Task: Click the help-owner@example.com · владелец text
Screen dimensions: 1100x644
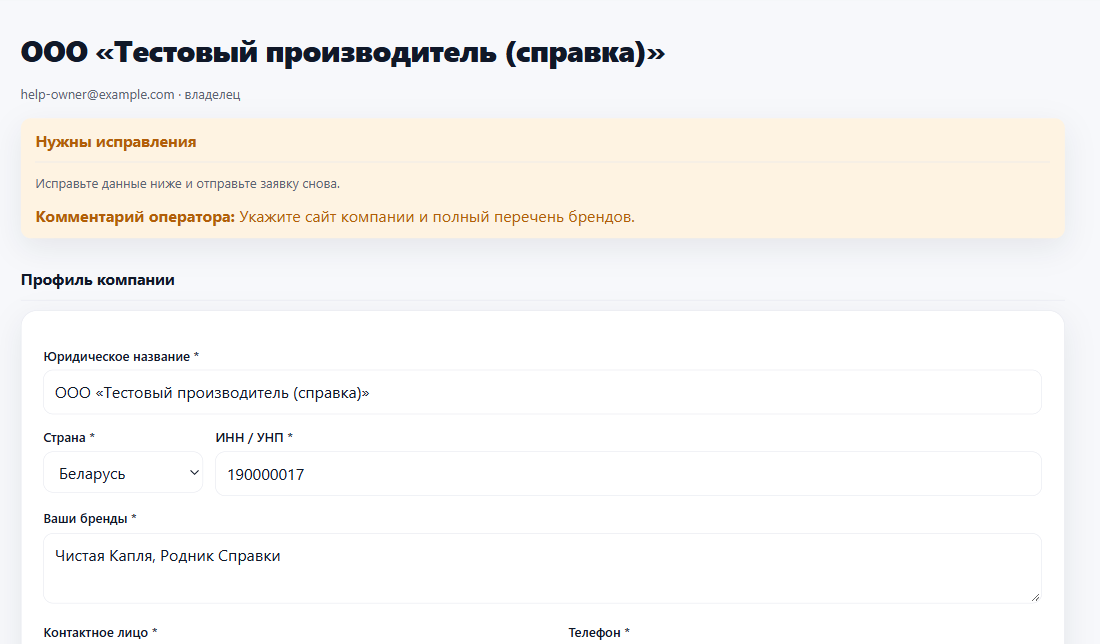Action: (130, 94)
